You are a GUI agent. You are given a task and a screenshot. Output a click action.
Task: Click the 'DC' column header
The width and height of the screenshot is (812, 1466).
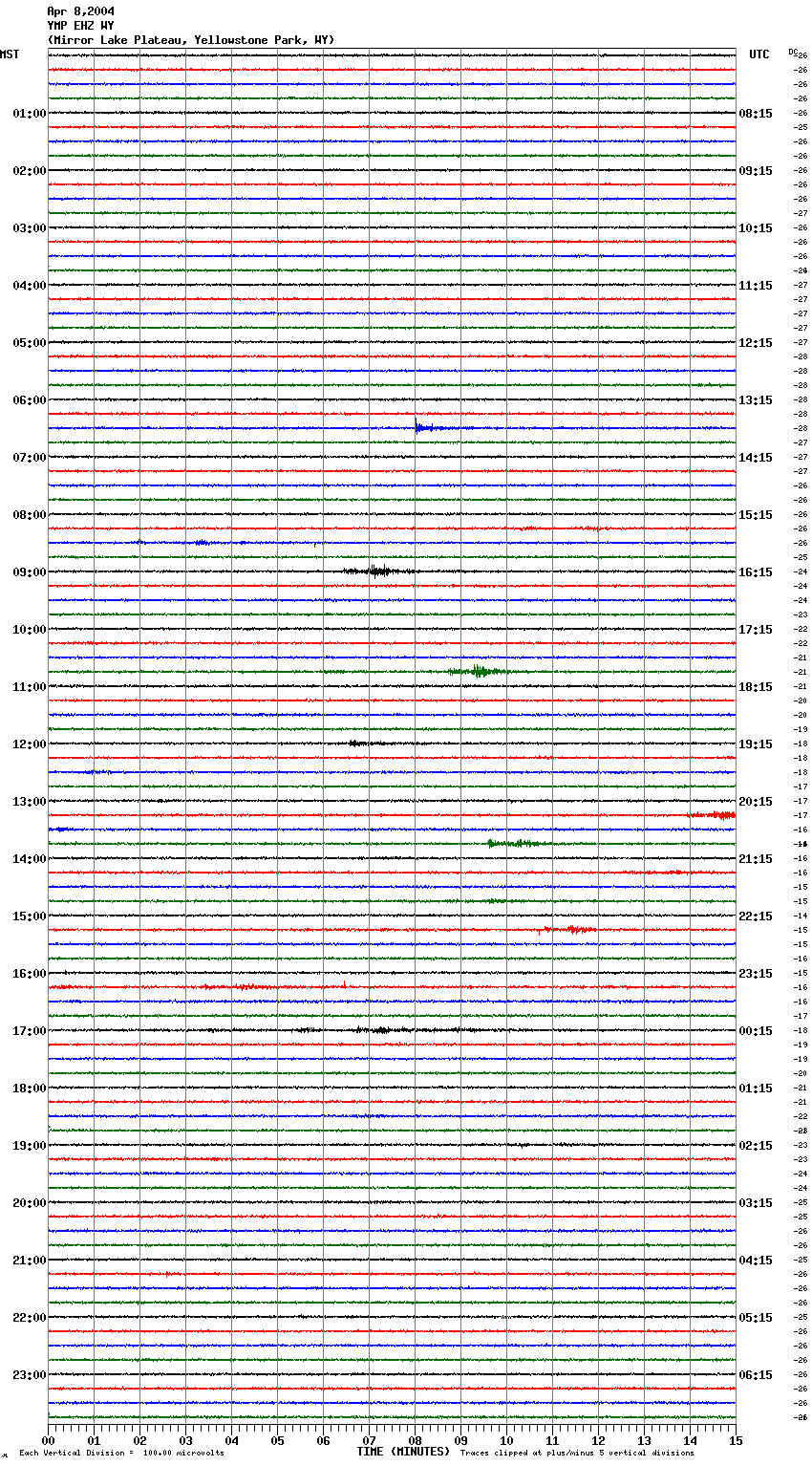tap(793, 52)
